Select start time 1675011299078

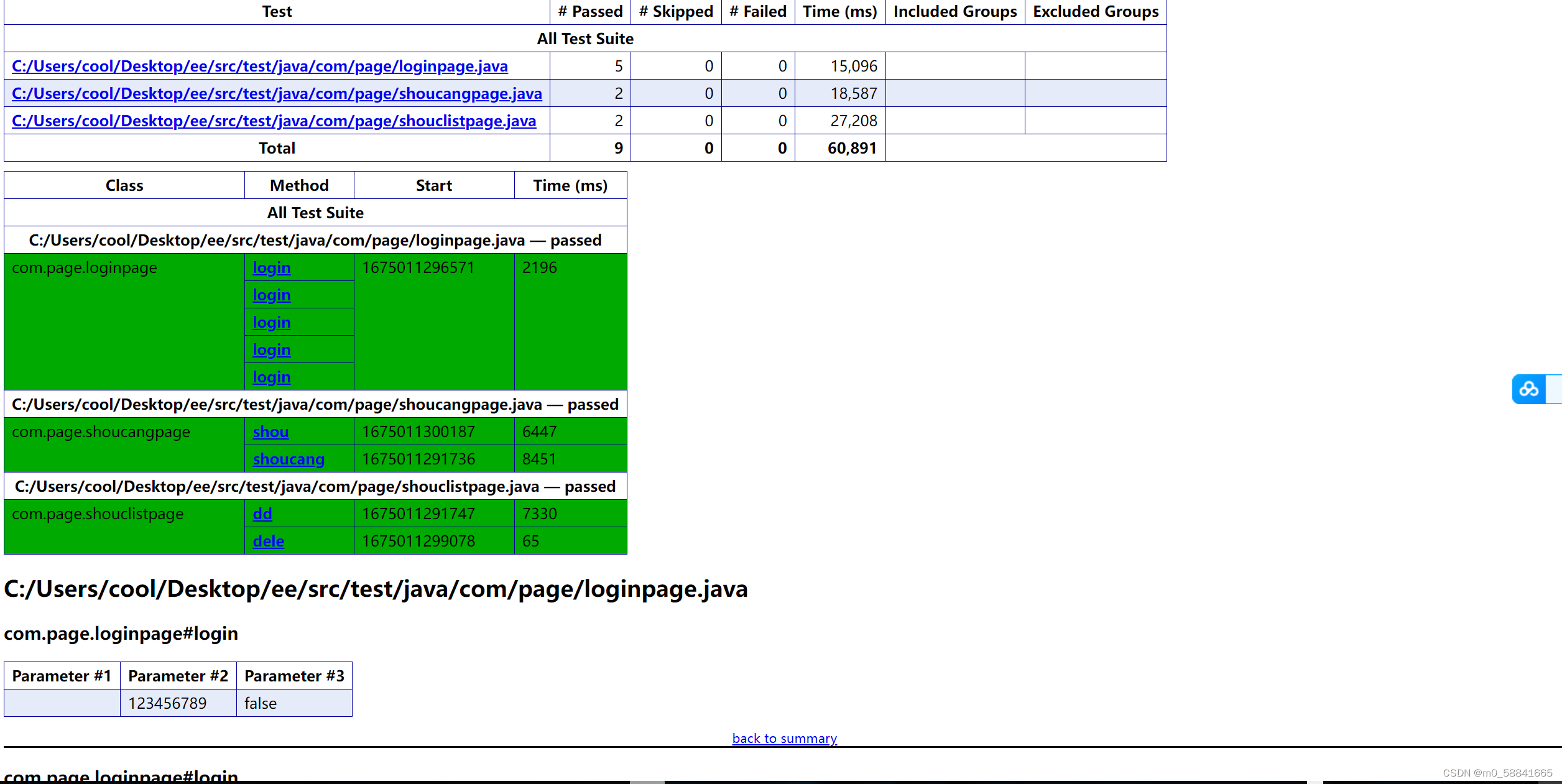pos(418,541)
